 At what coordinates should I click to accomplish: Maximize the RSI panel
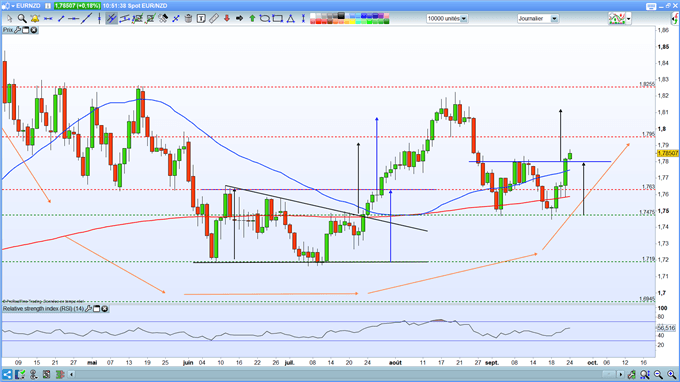point(97,309)
